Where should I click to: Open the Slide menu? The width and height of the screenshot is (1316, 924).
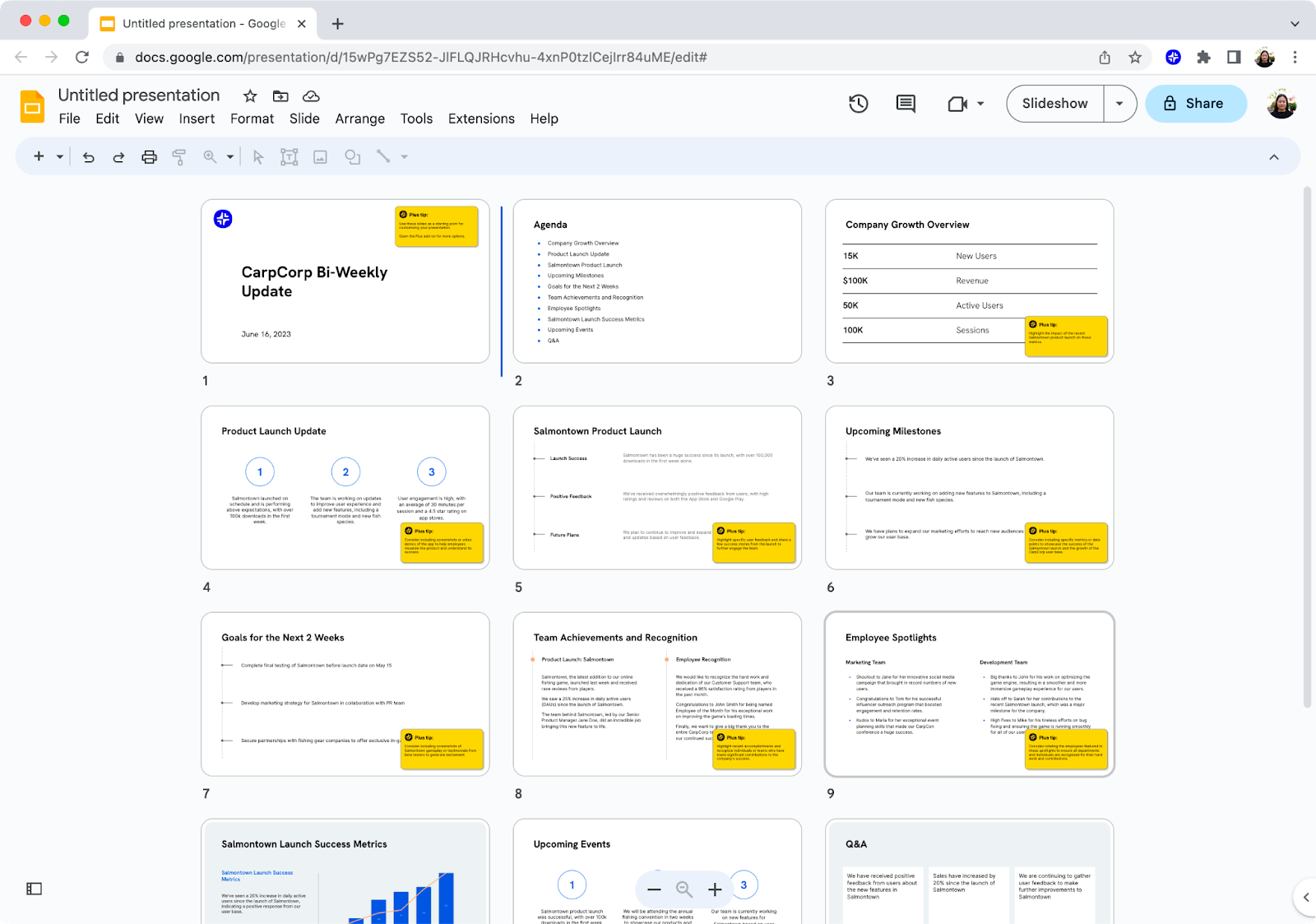tap(304, 118)
